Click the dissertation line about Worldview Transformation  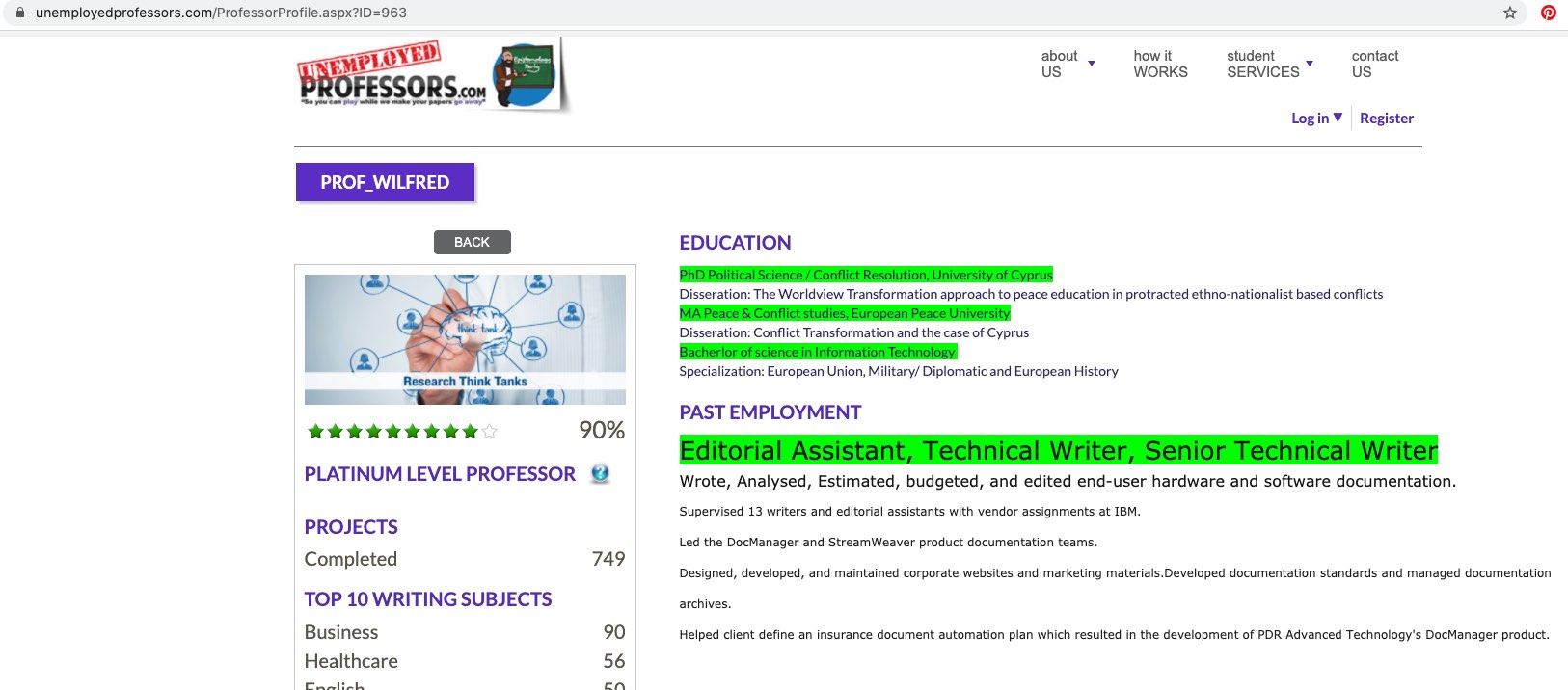[1031, 294]
